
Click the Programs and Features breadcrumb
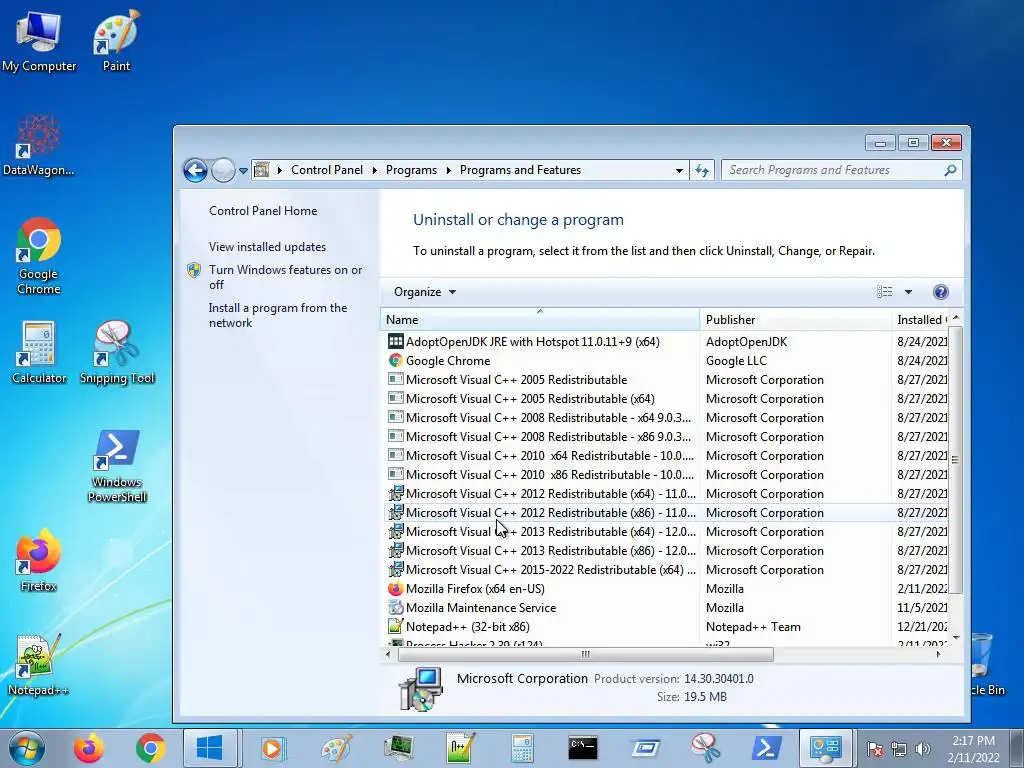click(520, 170)
